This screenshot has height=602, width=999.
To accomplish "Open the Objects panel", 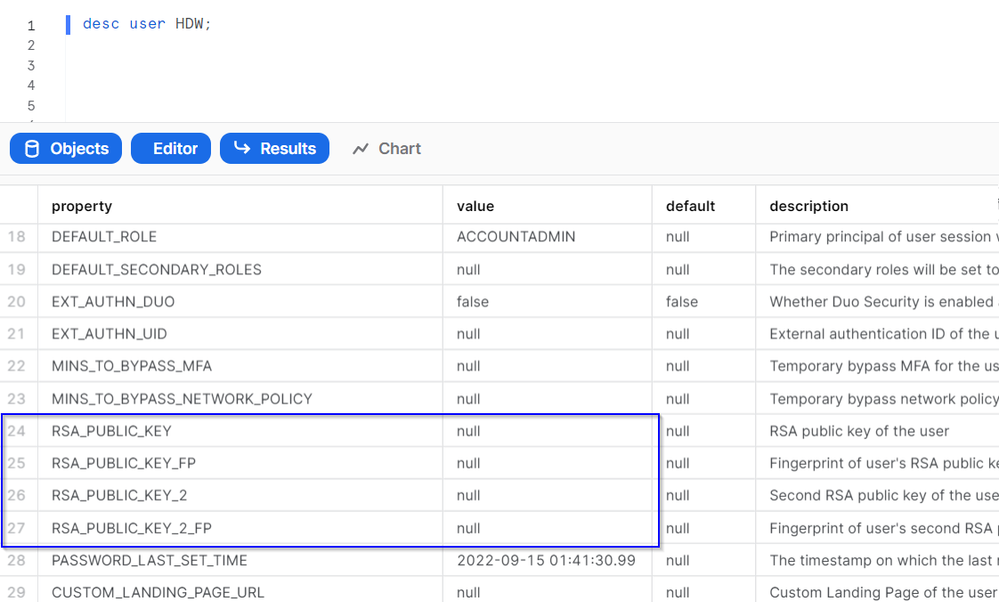I will point(66,149).
